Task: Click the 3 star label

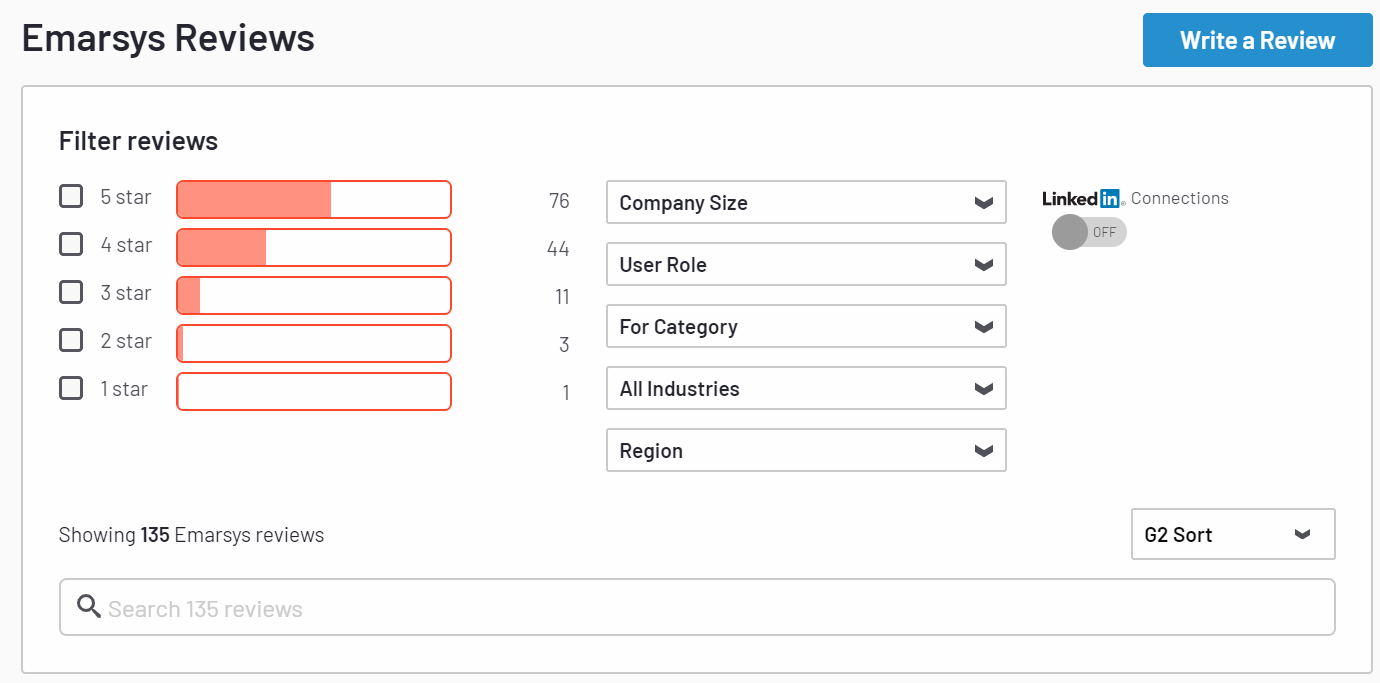Action: point(126,293)
